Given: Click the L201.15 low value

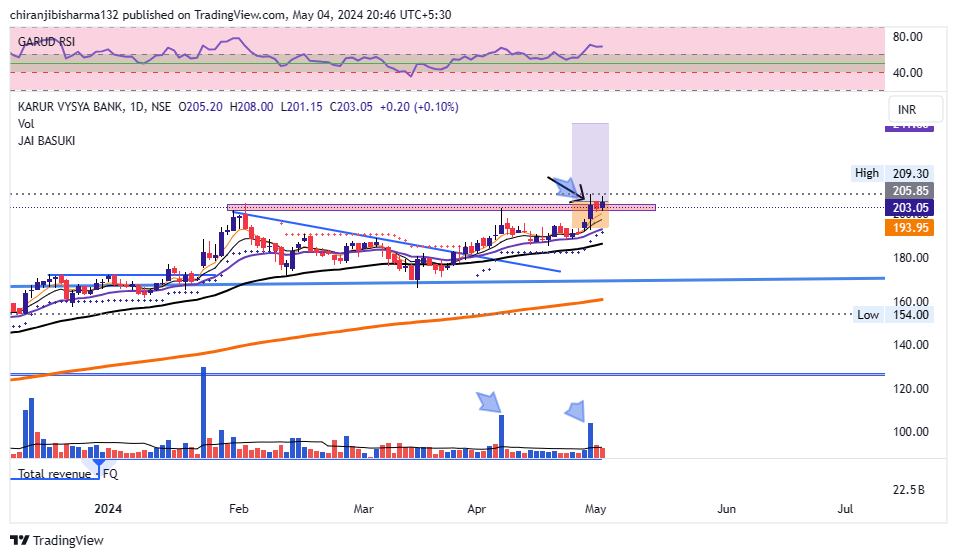Looking at the screenshot, I should pyautogui.click(x=302, y=107).
